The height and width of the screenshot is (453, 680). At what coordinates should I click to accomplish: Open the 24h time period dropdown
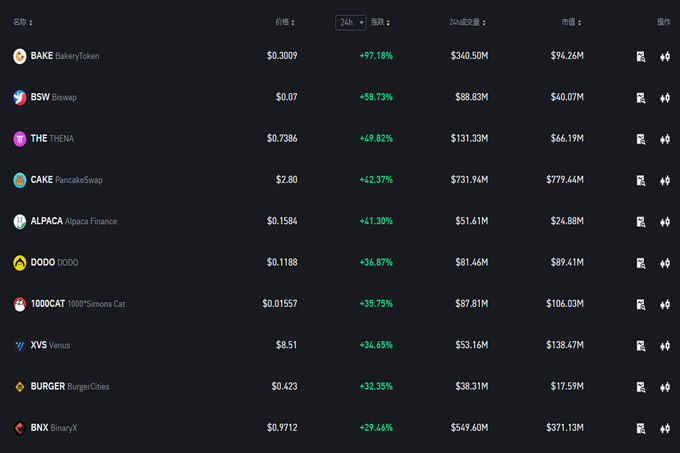350,22
